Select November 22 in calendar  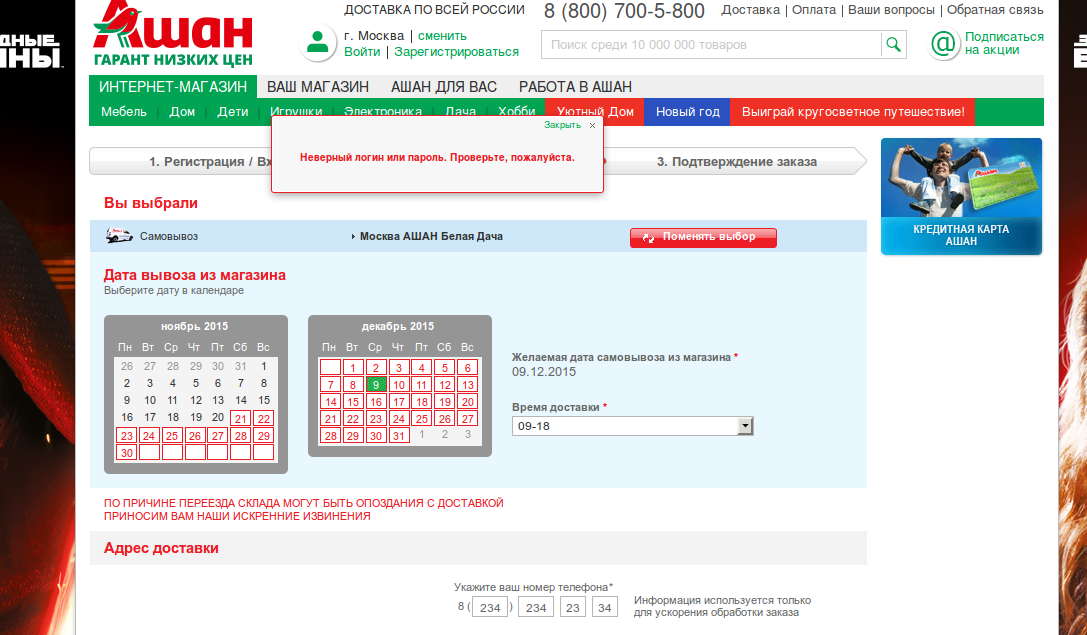click(263, 418)
